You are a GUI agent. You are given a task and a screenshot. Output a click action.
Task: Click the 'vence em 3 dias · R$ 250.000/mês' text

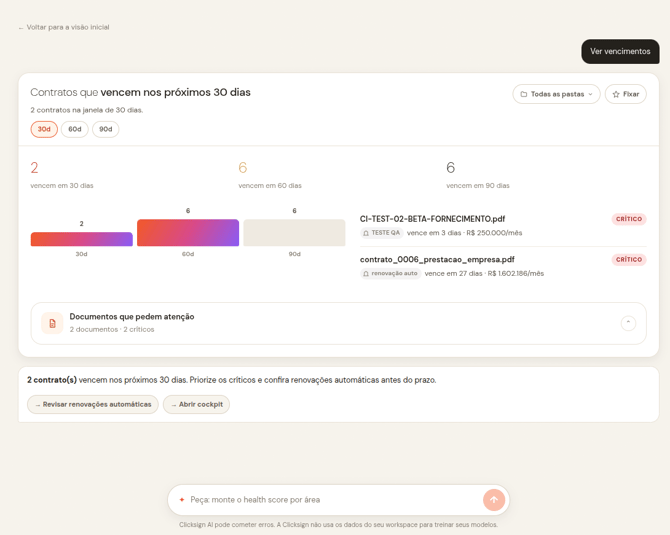pyautogui.click(x=464, y=233)
